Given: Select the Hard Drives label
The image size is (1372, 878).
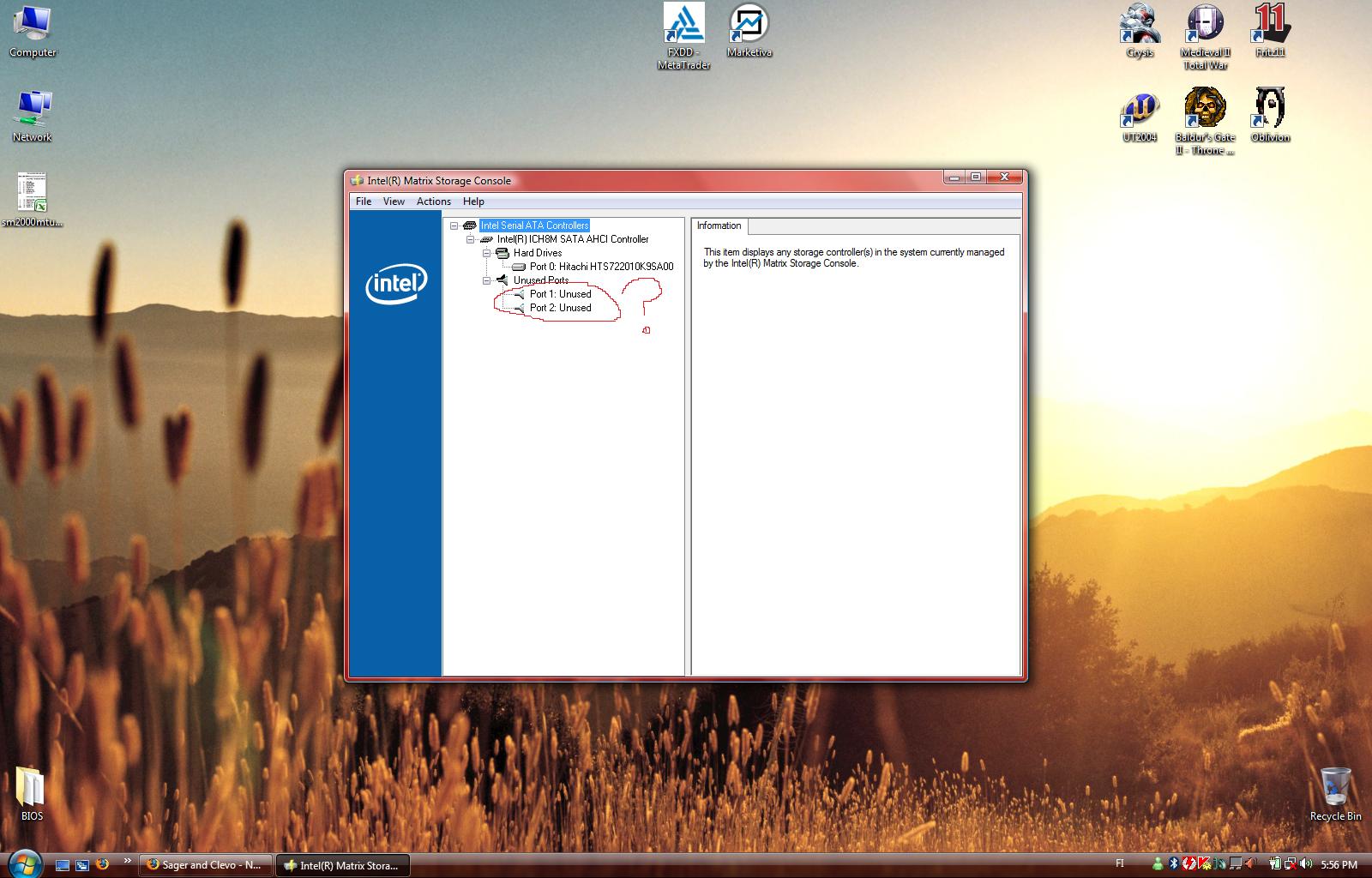Looking at the screenshot, I should click(x=538, y=253).
